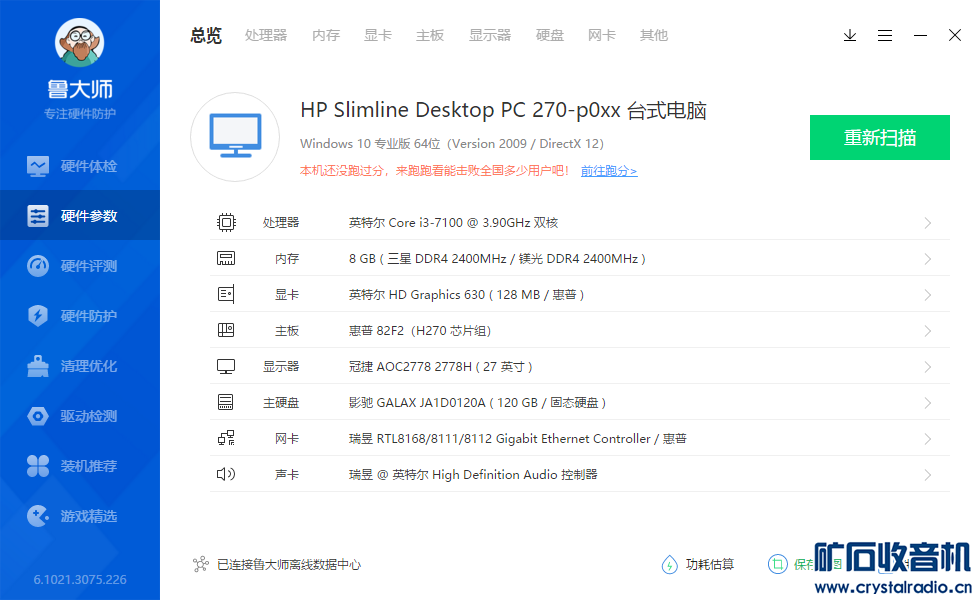Switch to the top 主板 tab
Viewport: 980px width, 600px height.
[430, 36]
